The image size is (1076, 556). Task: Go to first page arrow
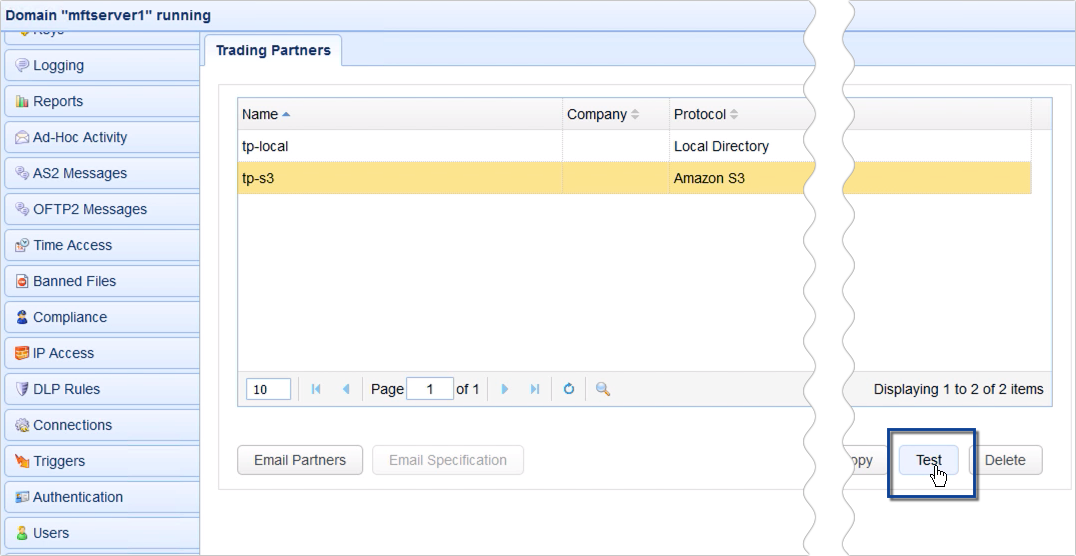pos(316,389)
